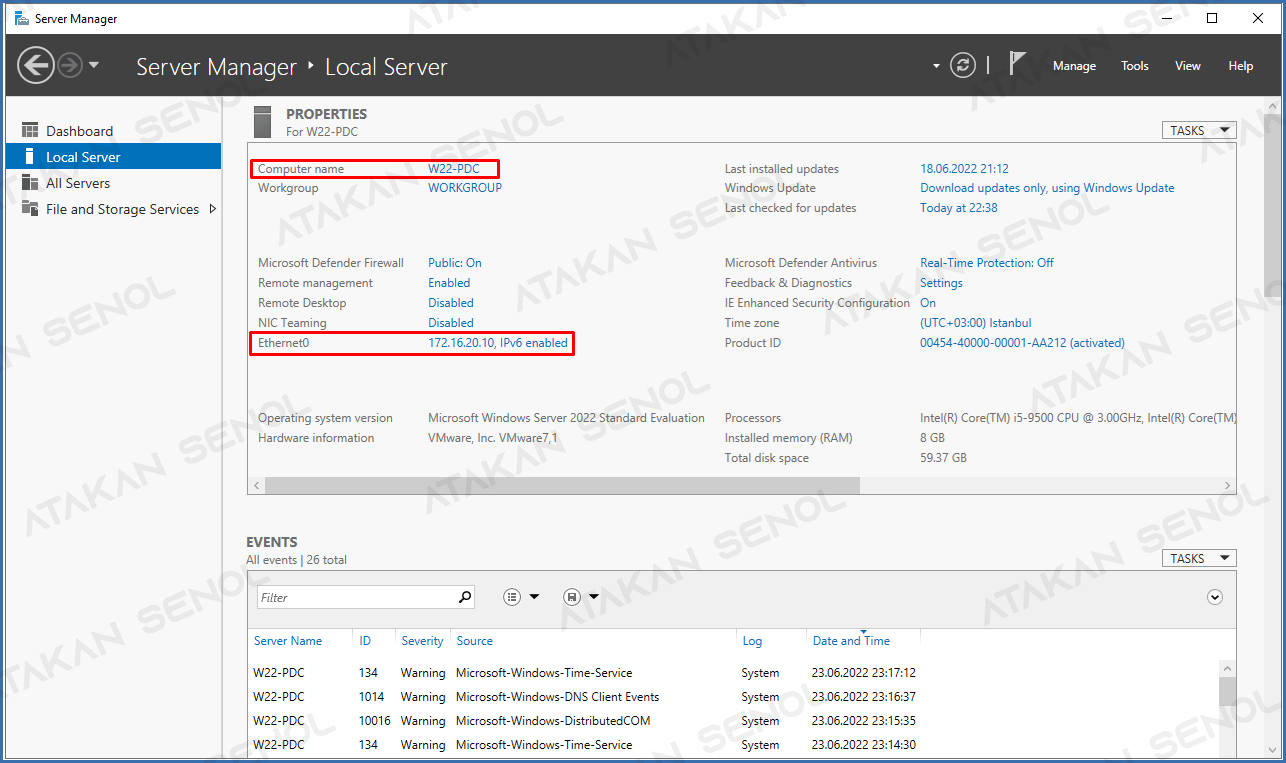Click the All Servers icon in sidebar
1286x763 pixels.
click(29, 183)
